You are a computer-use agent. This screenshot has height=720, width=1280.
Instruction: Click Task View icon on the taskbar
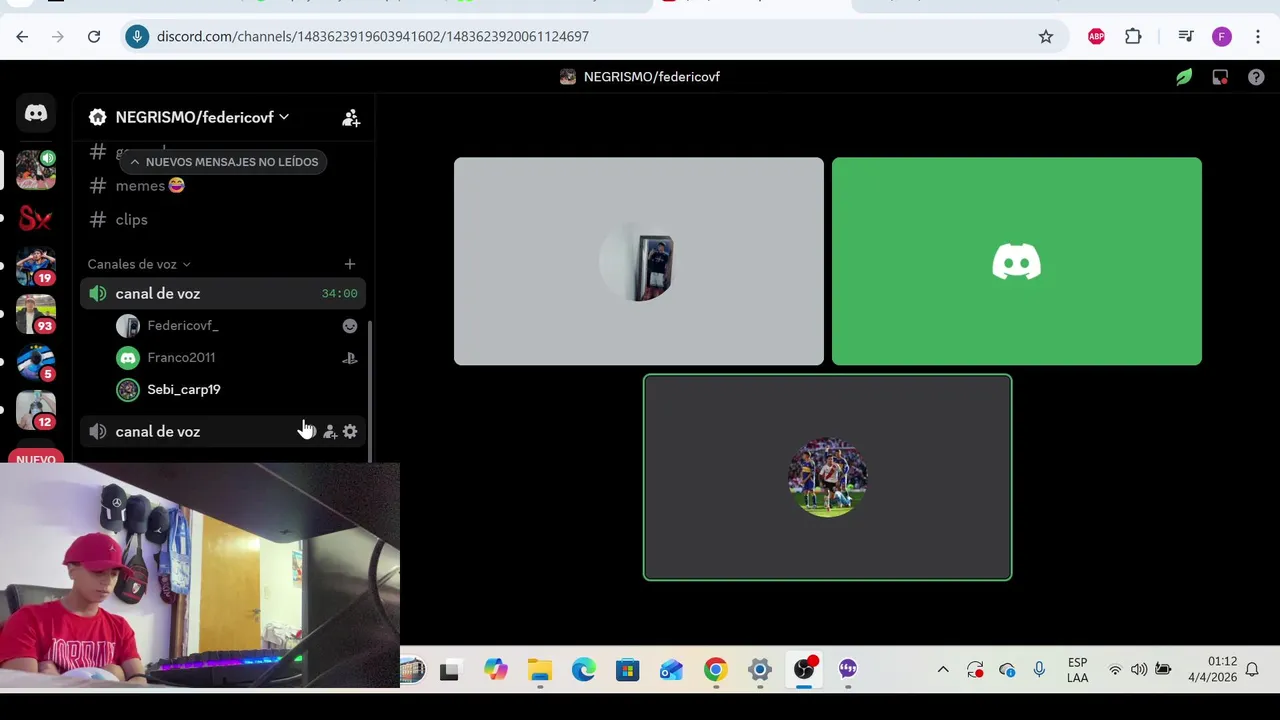(x=449, y=670)
